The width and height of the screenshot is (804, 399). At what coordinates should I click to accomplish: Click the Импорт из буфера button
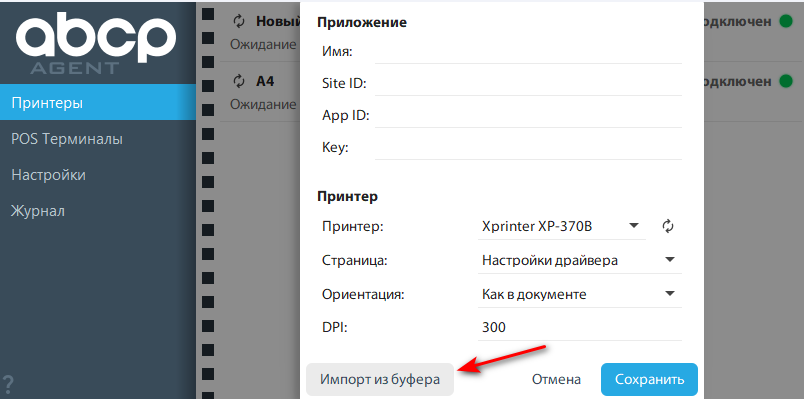point(380,380)
